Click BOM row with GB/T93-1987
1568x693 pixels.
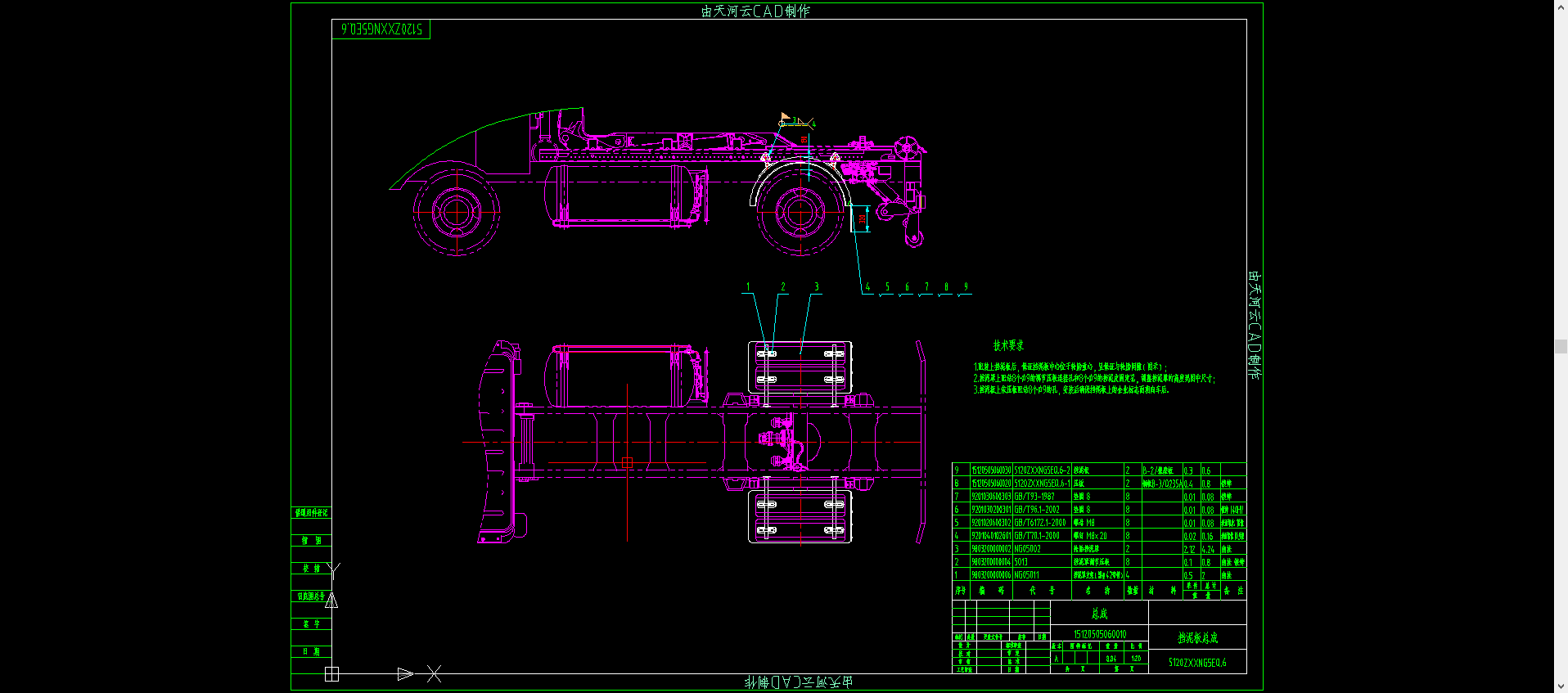(x=1034, y=497)
